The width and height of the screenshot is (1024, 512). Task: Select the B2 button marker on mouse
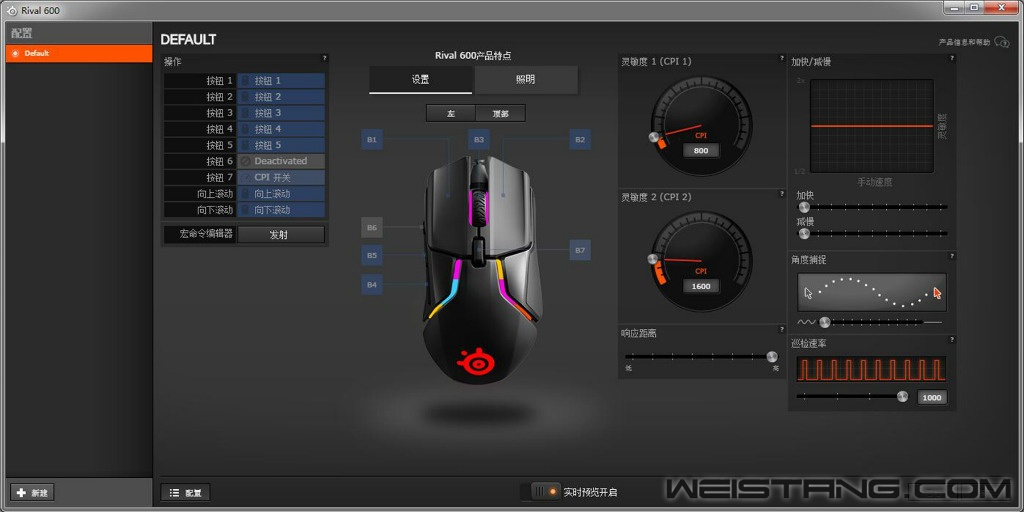coord(580,139)
